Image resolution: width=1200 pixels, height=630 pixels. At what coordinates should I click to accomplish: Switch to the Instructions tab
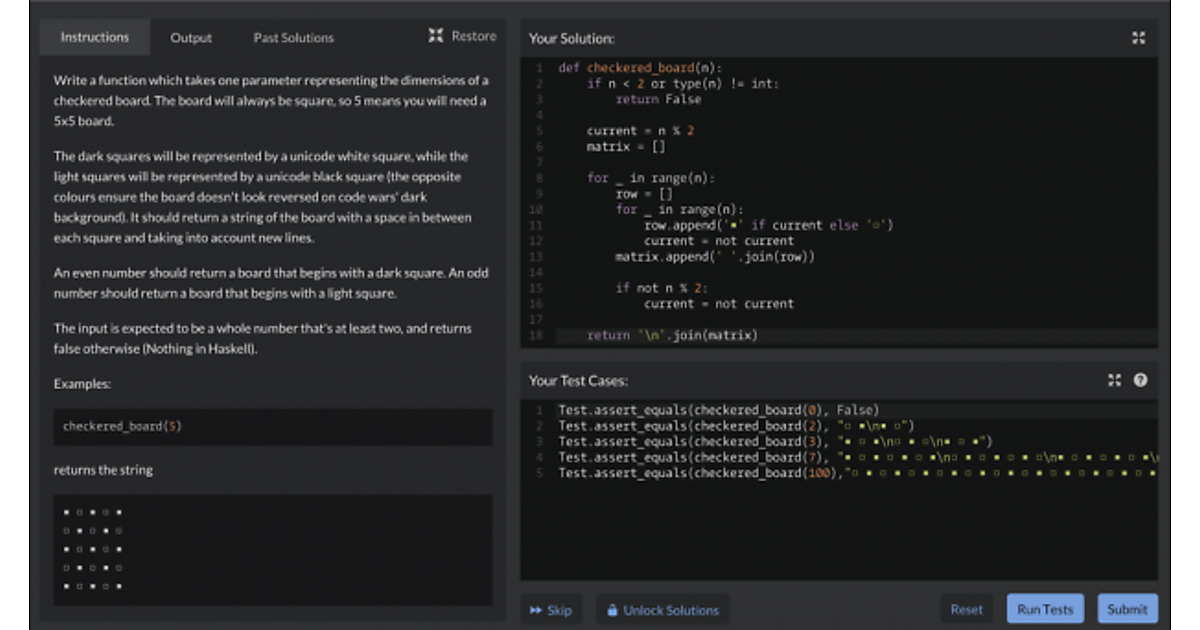pyautogui.click(x=95, y=37)
